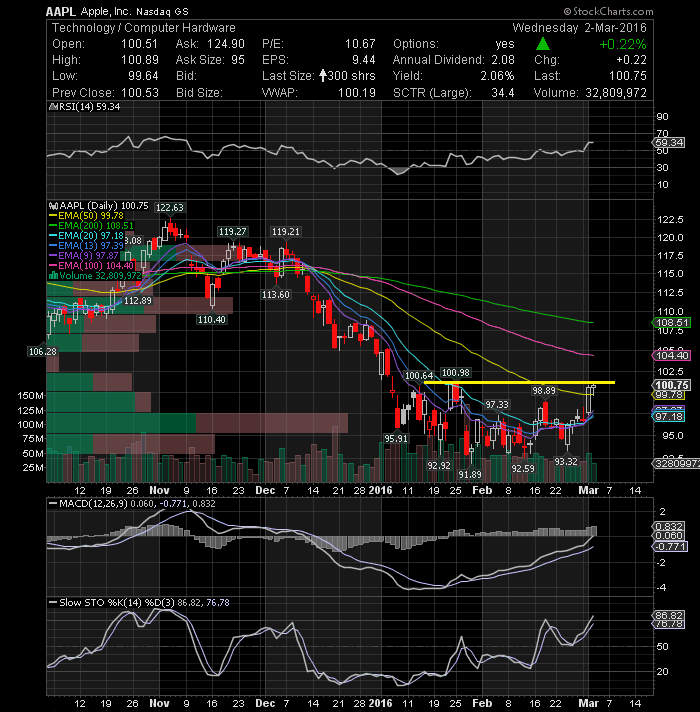This screenshot has height=712, width=700.
Task: Click the Options yes value
Action: pyautogui.click(x=505, y=44)
